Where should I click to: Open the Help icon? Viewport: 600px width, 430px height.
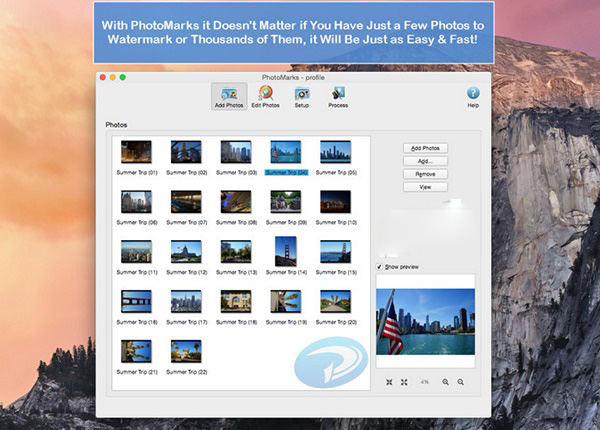[x=473, y=96]
